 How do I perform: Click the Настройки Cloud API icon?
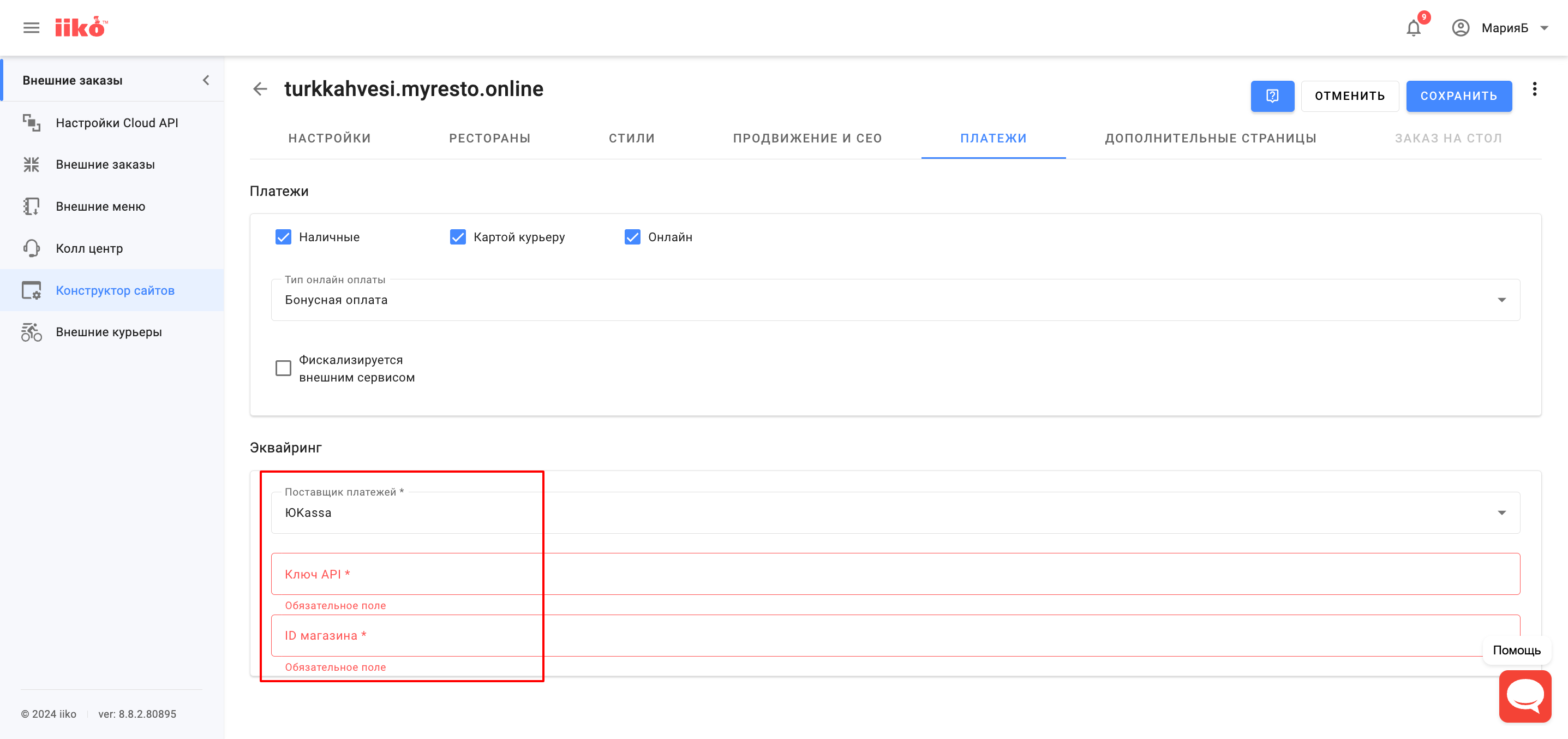tap(31, 123)
